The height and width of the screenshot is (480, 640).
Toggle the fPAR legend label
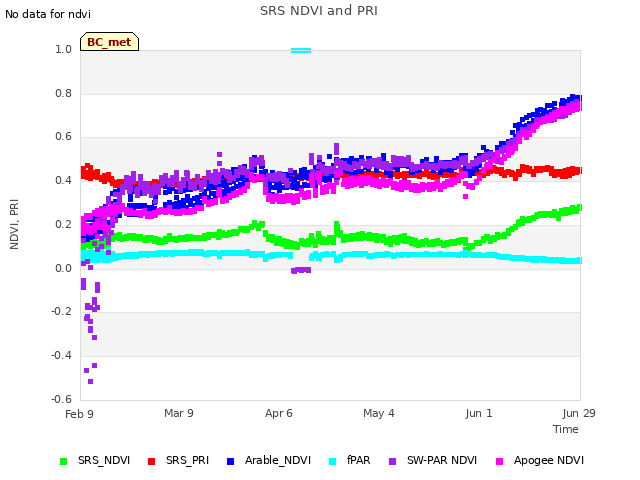358,460
